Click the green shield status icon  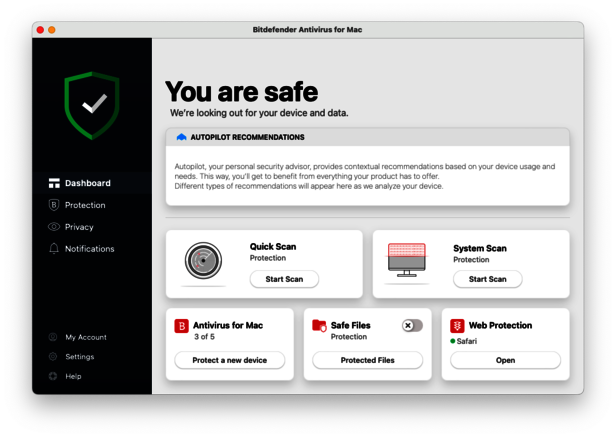(92, 105)
